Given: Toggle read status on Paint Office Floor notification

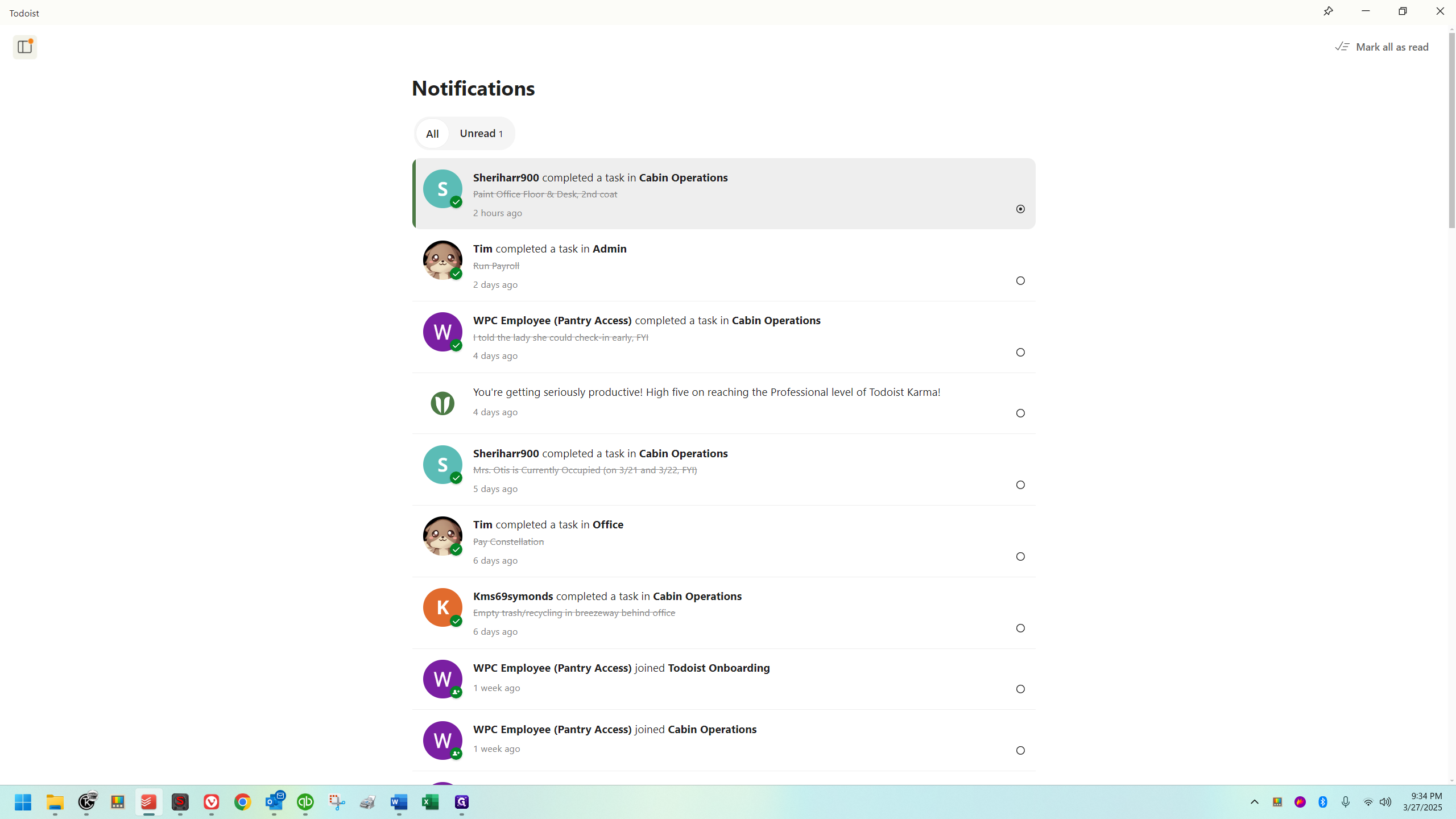Looking at the screenshot, I should pos(1020,209).
